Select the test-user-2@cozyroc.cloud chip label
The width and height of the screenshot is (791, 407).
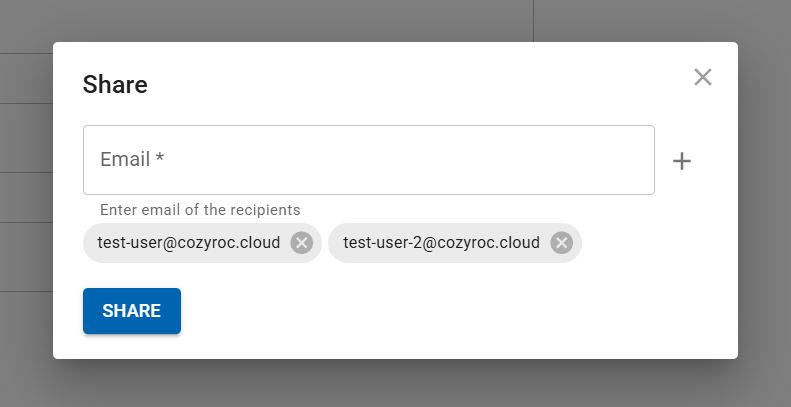pos(441,243)
